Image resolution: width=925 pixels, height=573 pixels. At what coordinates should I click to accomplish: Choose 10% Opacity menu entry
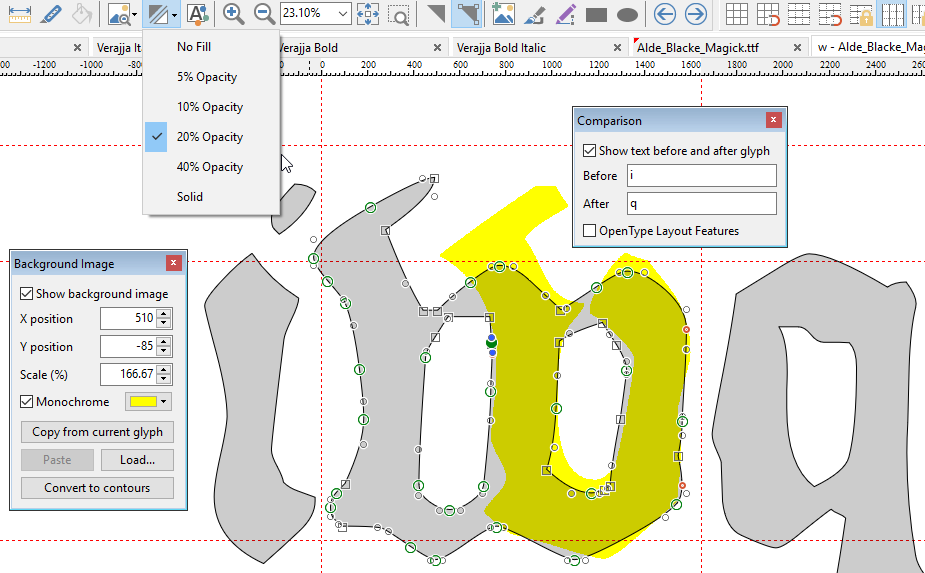click(x=211, y=107)
